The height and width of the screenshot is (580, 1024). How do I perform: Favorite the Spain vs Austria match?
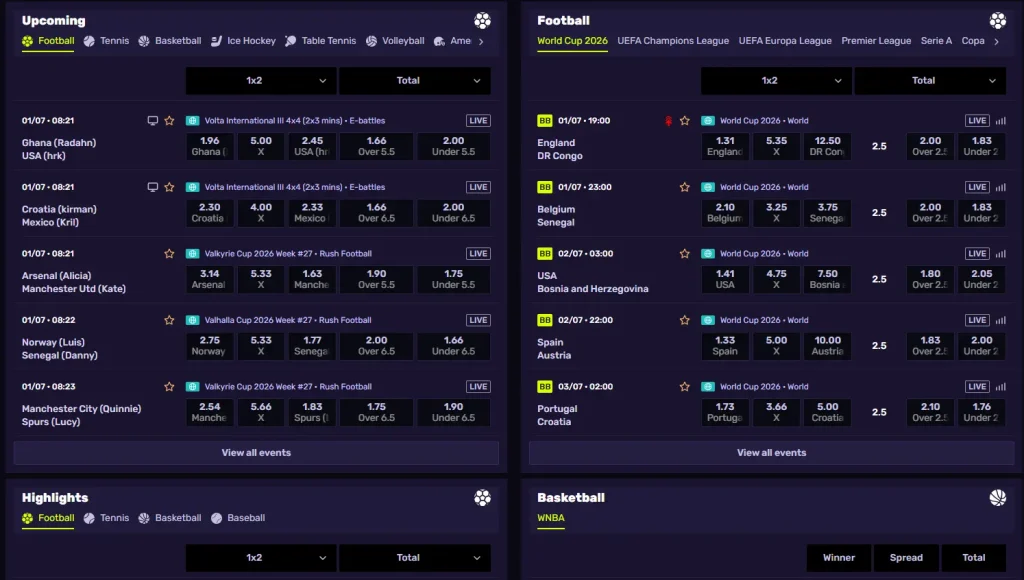coord(684,320)
